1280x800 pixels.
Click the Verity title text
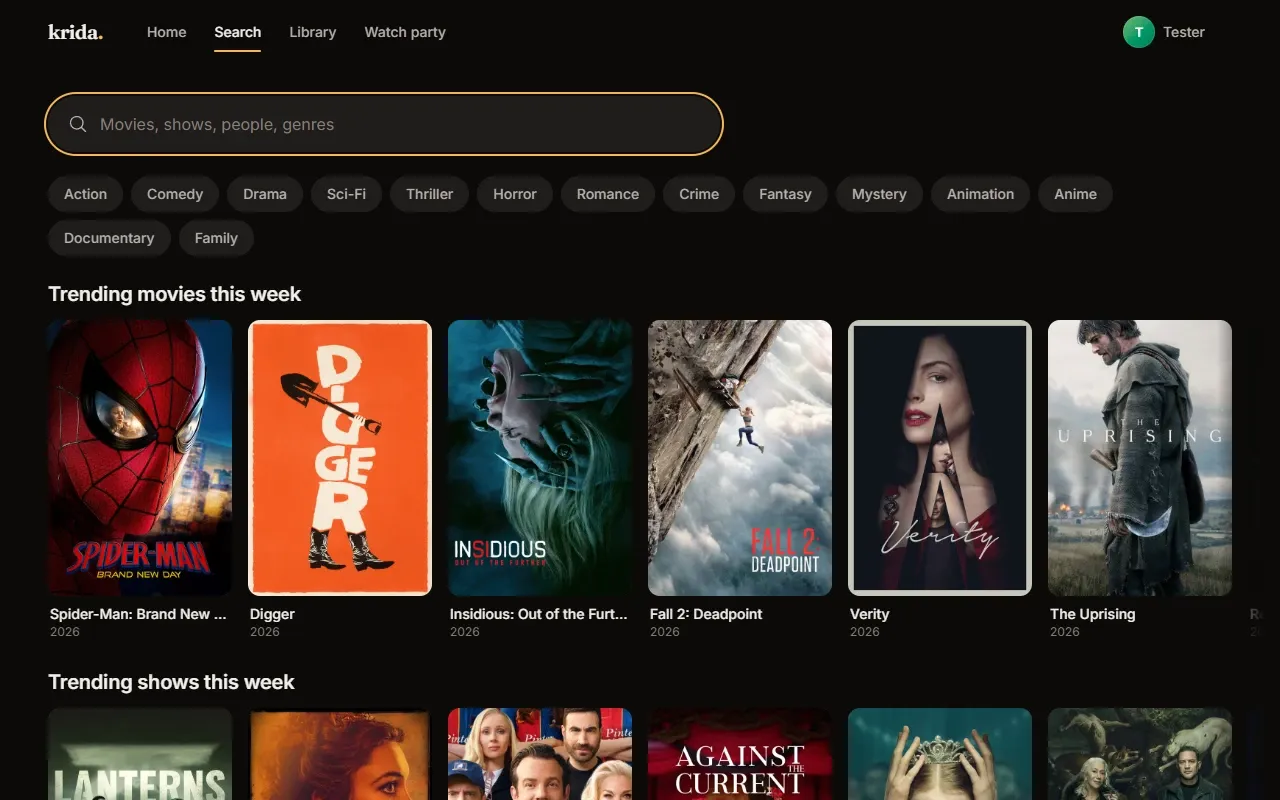[869, 614]
